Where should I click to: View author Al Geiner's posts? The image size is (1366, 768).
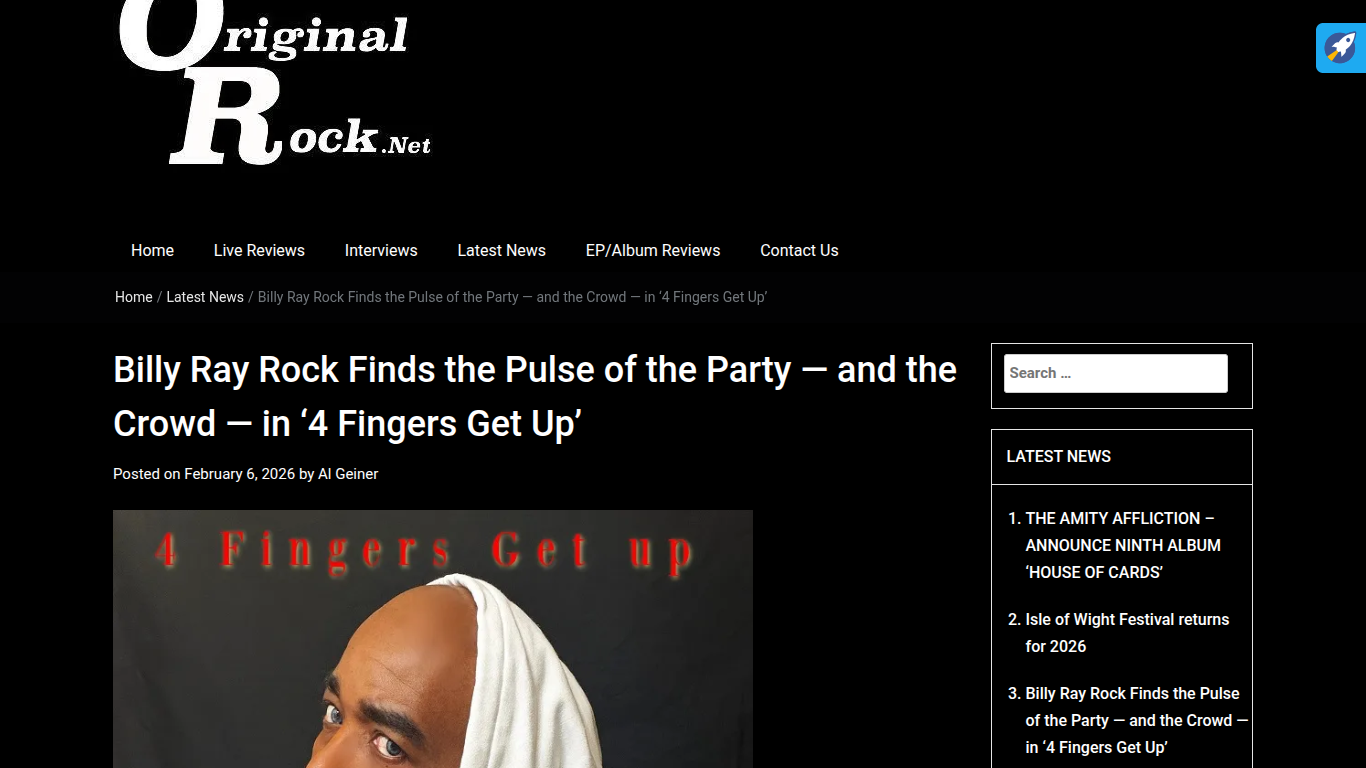(348, 474)
